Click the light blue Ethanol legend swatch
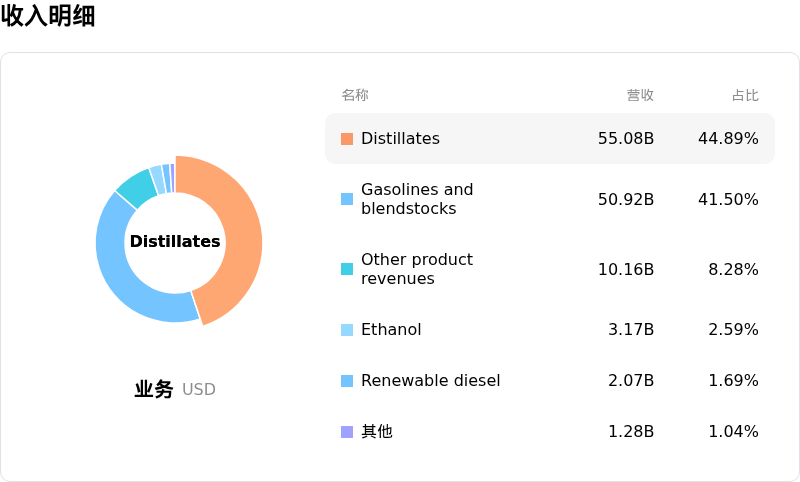The image size is (800, 482). tap(347, 330)
